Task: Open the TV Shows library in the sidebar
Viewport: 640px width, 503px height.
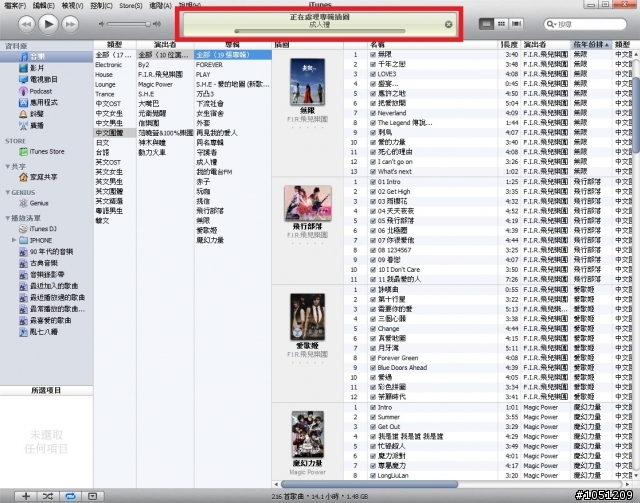Action: coord(38,79)
